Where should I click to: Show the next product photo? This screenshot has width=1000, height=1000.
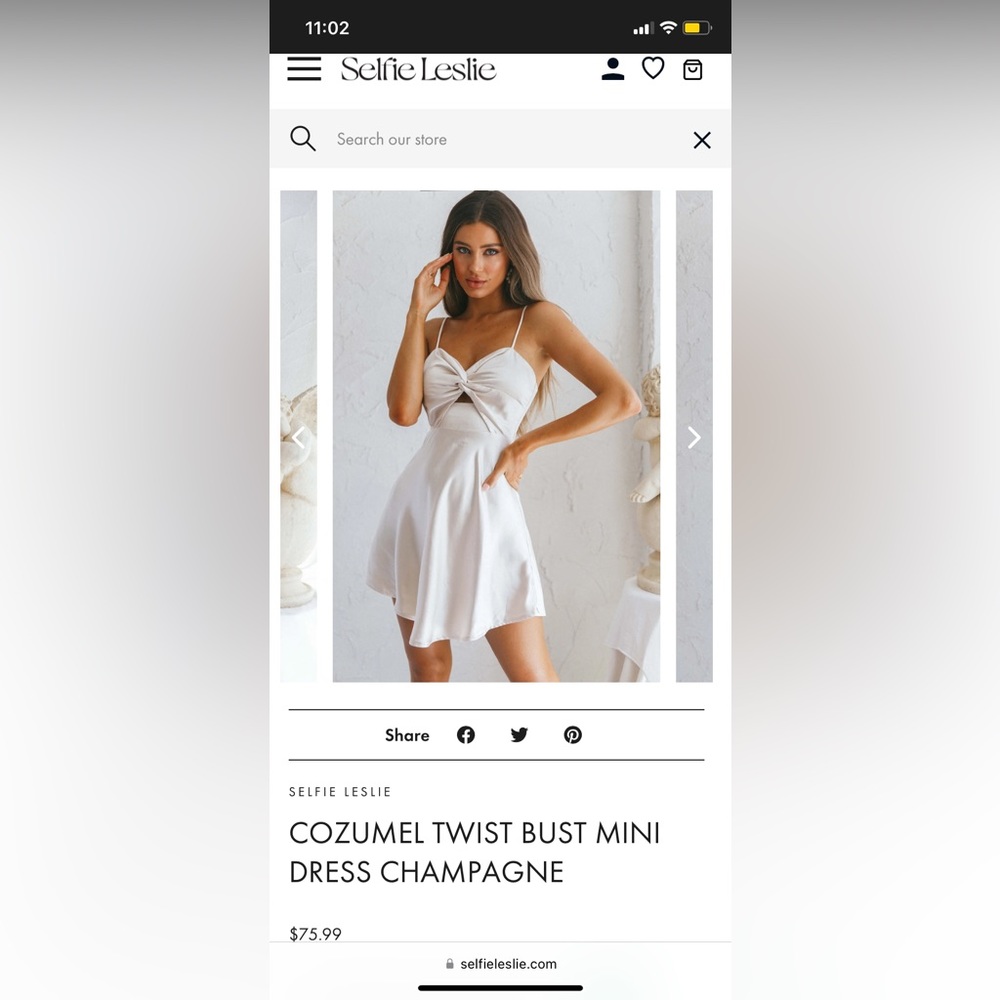(x=694, y=438)
